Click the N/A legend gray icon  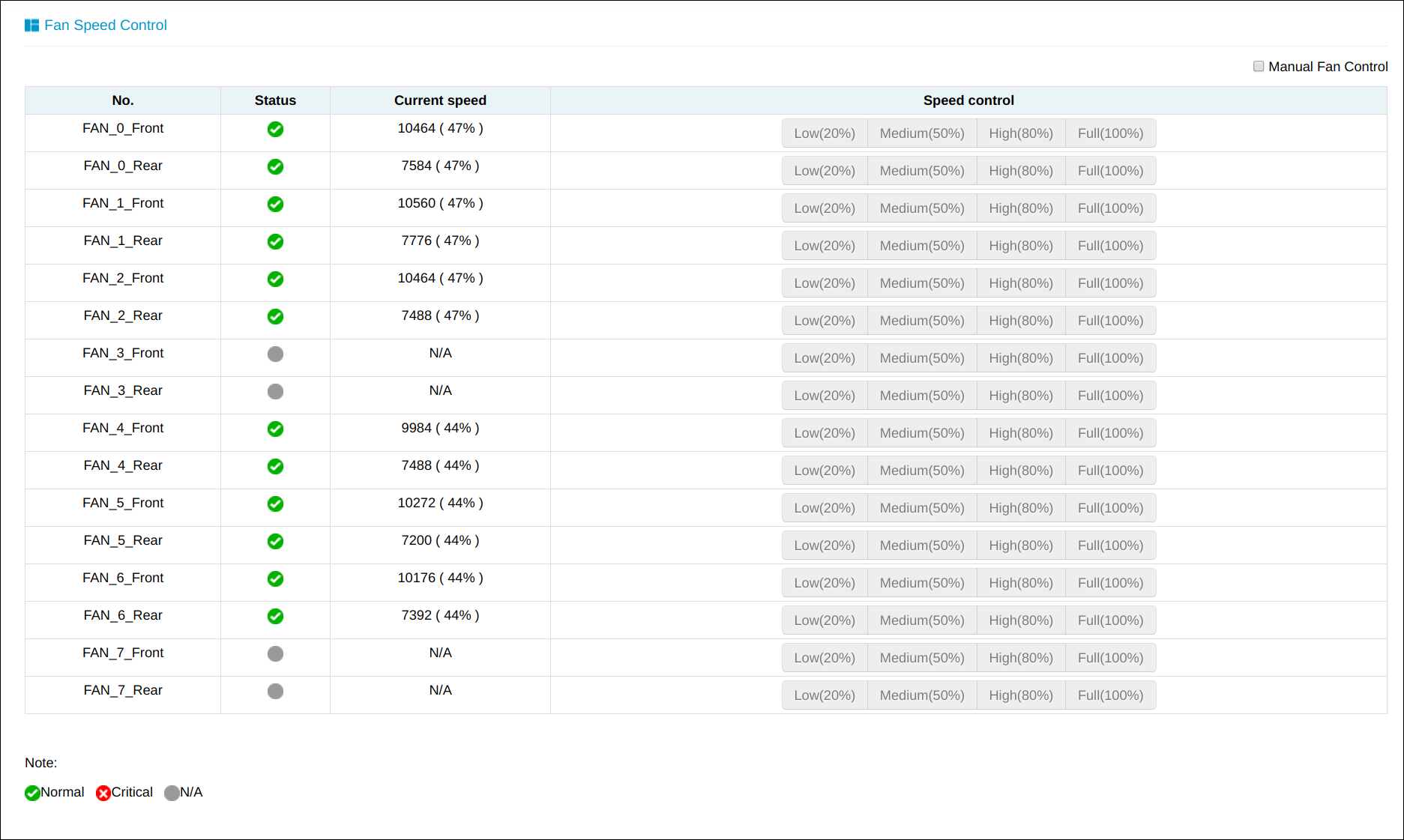tap(172, 793)
